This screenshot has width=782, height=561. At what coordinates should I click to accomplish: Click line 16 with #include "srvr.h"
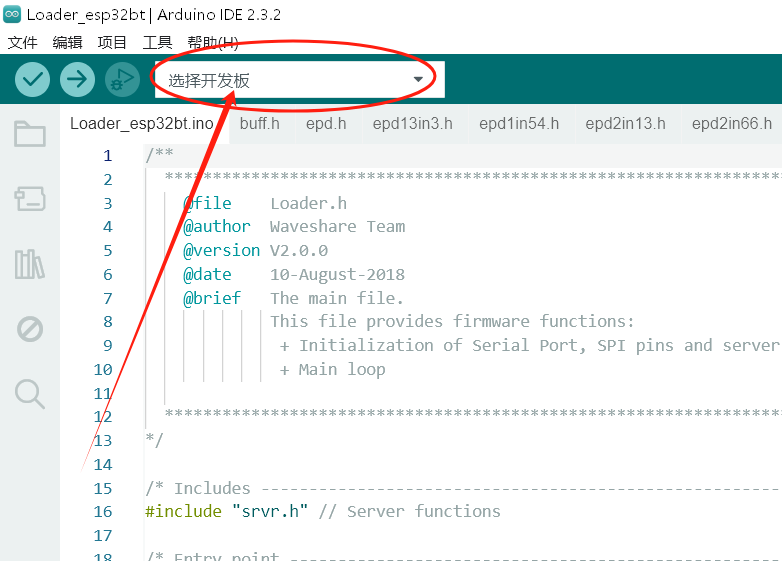pyautogui.click(x=322, y=511)
